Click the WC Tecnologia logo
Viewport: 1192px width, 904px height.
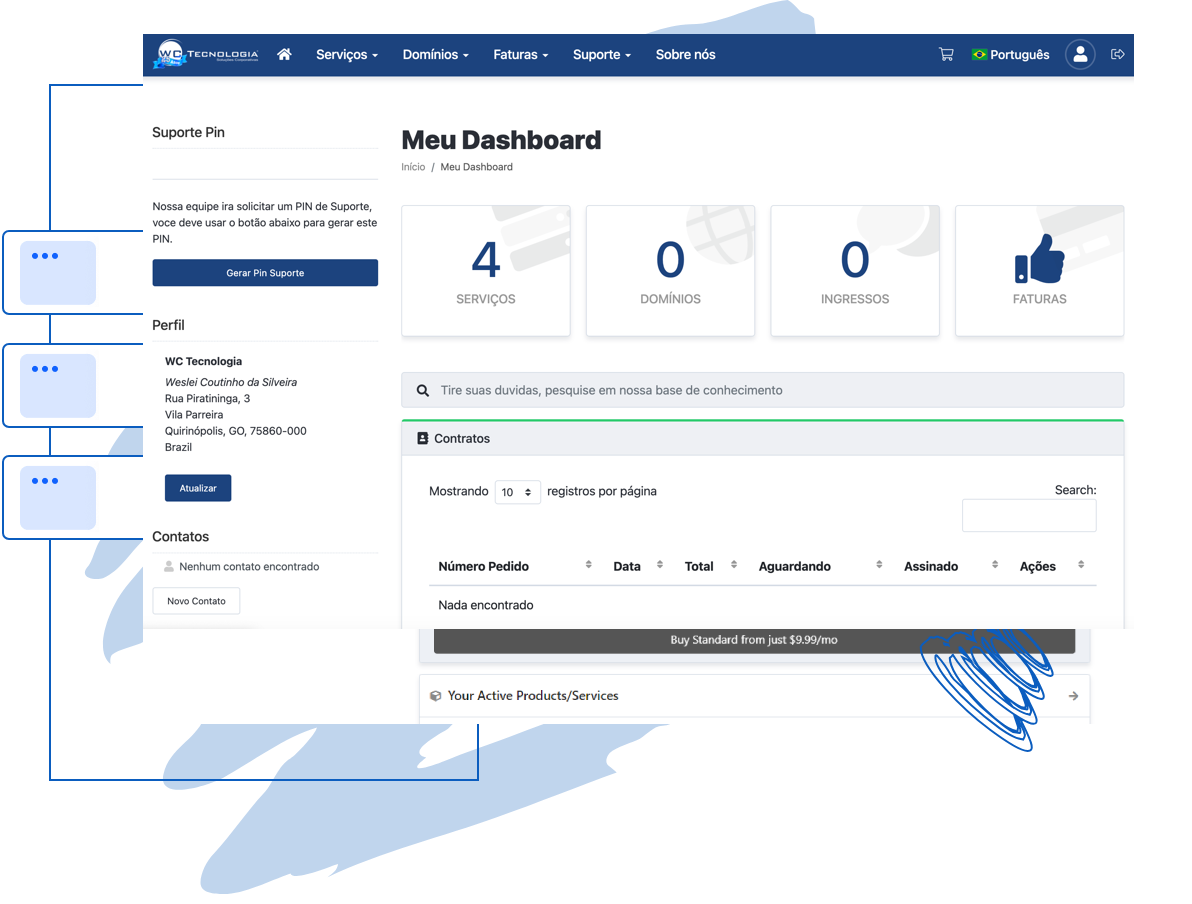[x=206, y=55]
